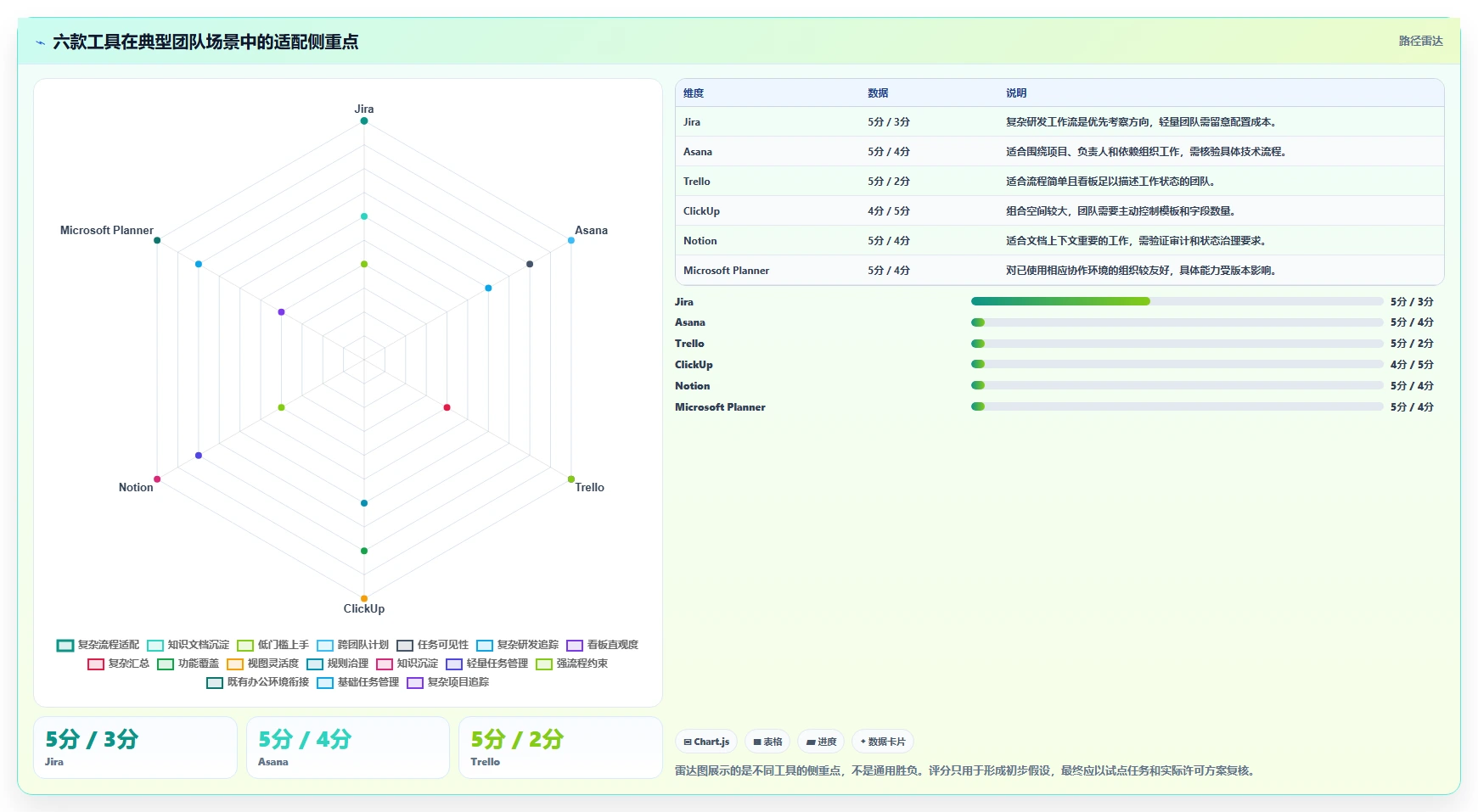This screenshot has width=1478, height=812.
Task: Click the Microsoft Planner radar axis label
Action: coord(107,230)
